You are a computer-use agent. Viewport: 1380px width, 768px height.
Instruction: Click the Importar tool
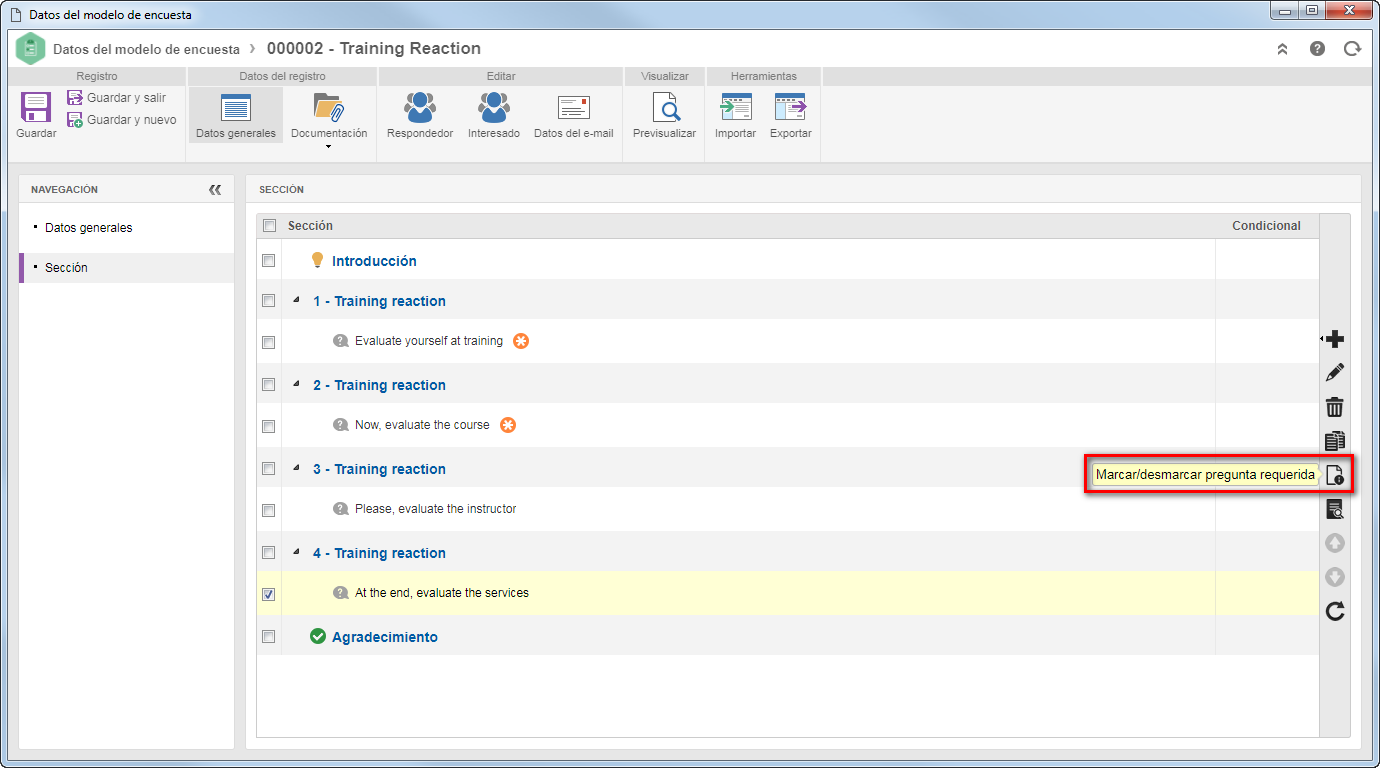pos(735,116)
